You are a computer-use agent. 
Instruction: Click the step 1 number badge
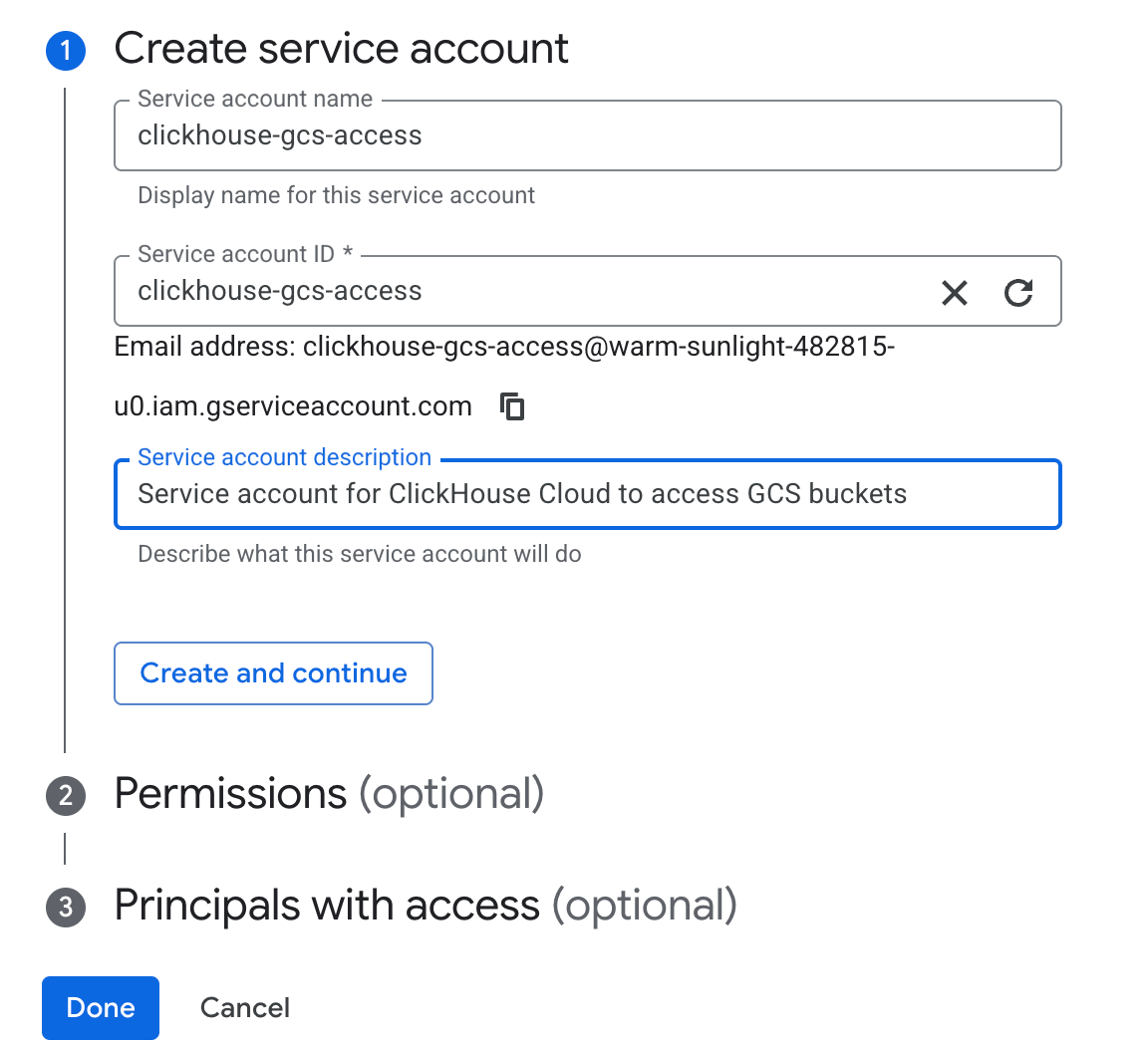66,50
